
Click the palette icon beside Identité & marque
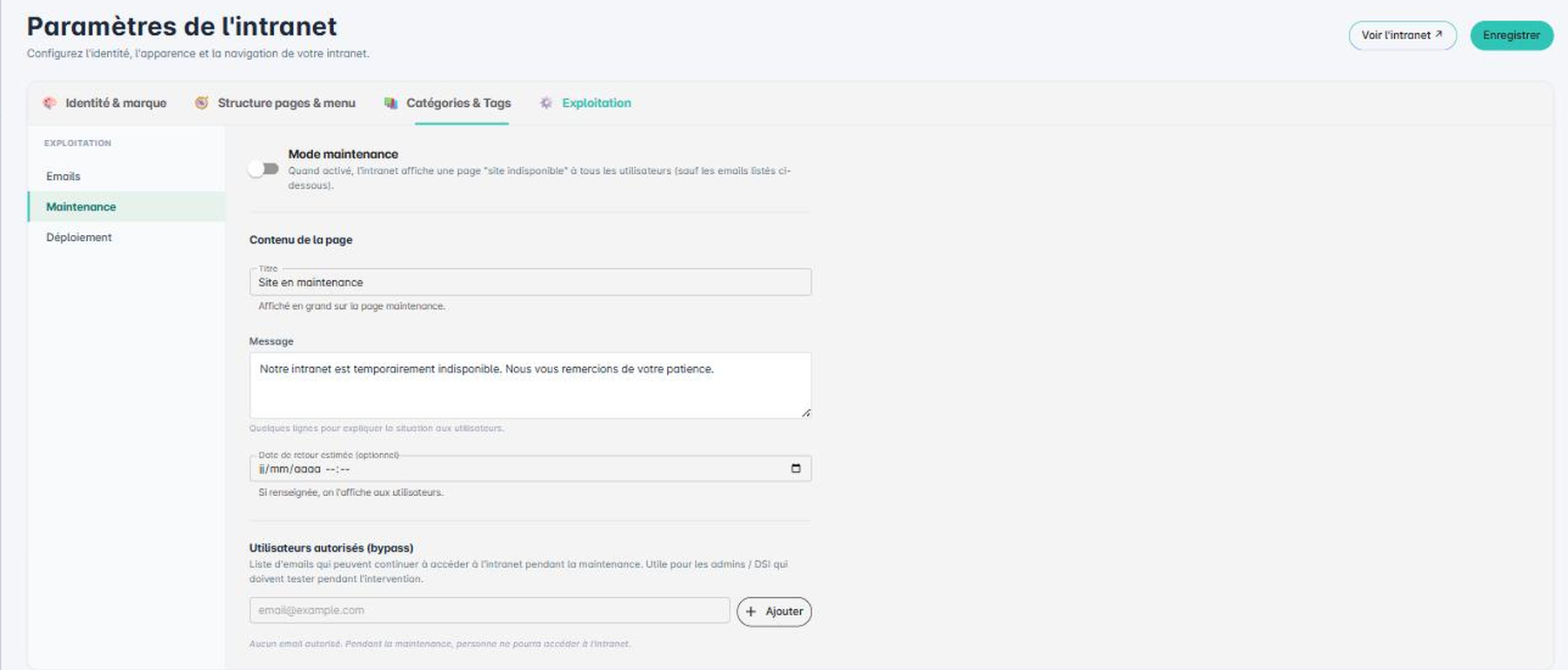(50, 103)
